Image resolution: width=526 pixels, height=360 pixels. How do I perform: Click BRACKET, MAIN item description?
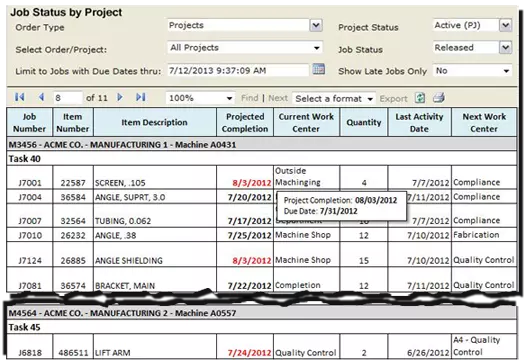[125, 286]
